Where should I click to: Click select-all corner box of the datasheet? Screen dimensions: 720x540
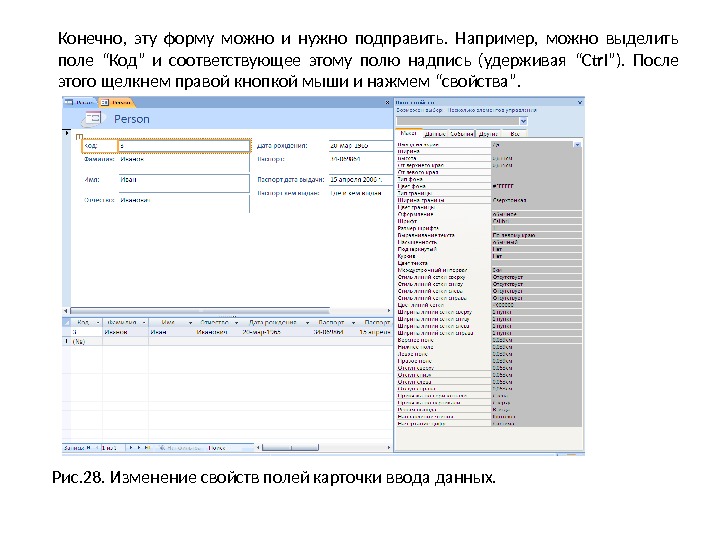click(x=67, y=322)
